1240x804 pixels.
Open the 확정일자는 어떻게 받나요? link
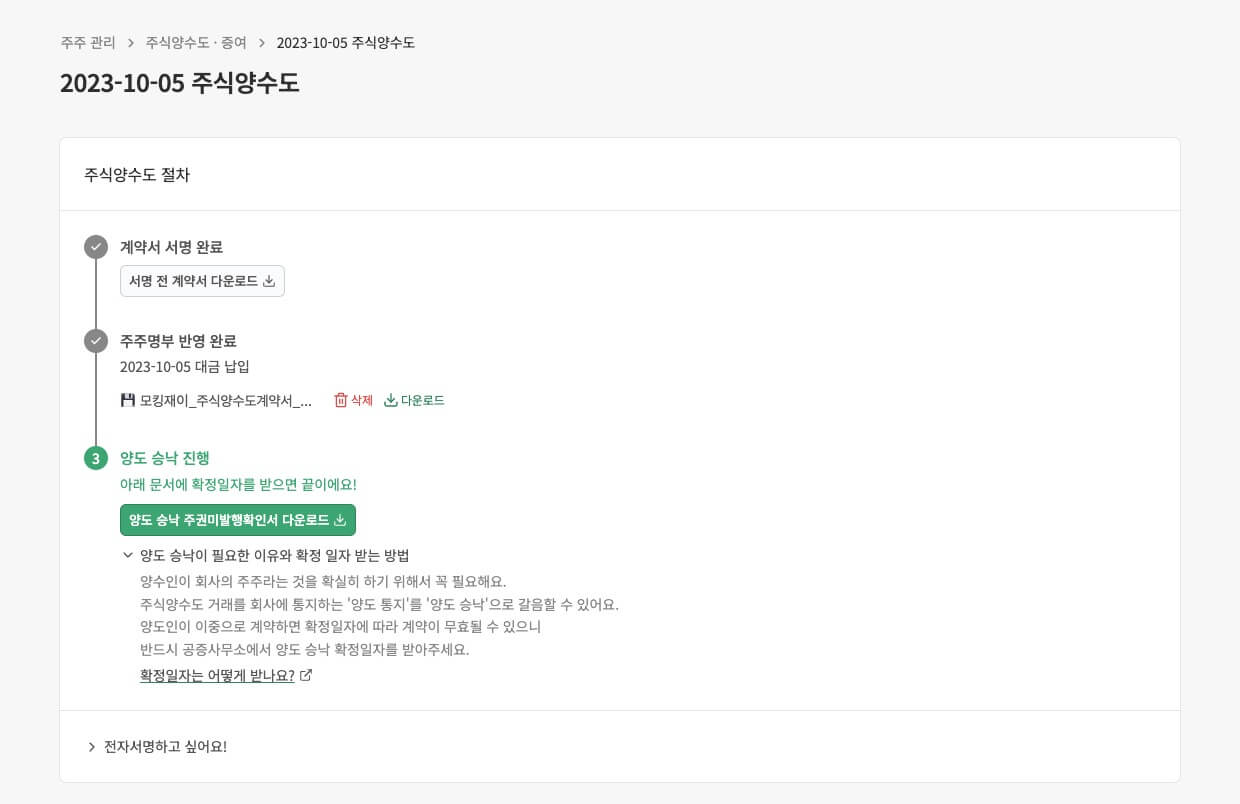[216, 675]
